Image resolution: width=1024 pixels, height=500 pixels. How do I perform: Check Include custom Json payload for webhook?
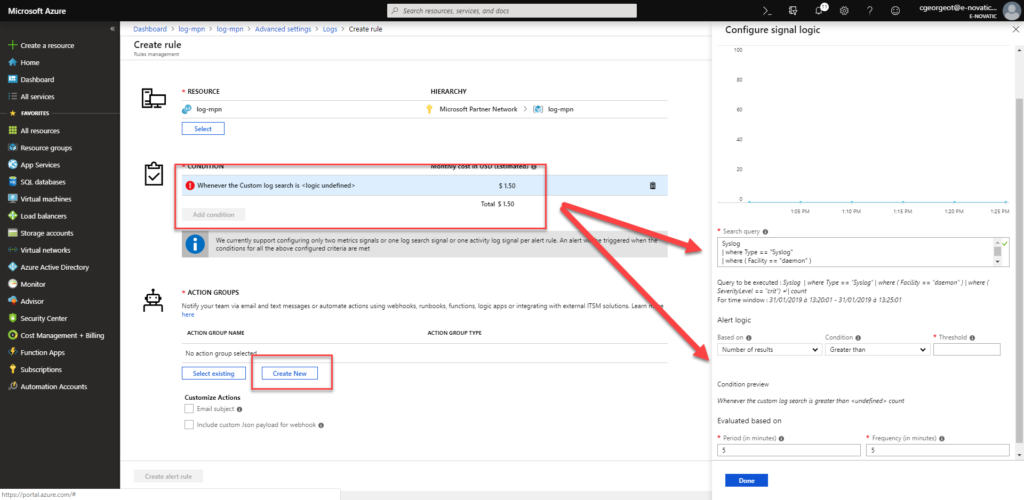point(189,425)
